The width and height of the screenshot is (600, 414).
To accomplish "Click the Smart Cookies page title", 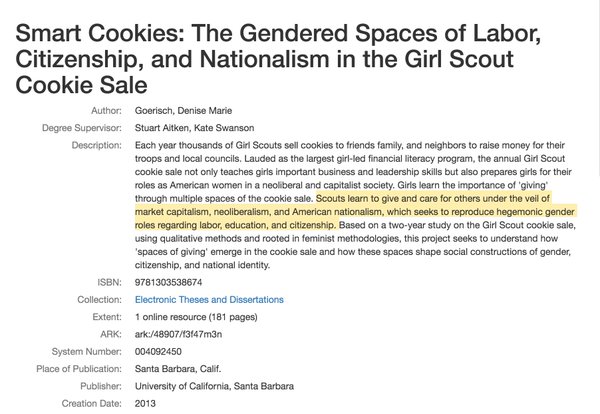I will 278,59.
